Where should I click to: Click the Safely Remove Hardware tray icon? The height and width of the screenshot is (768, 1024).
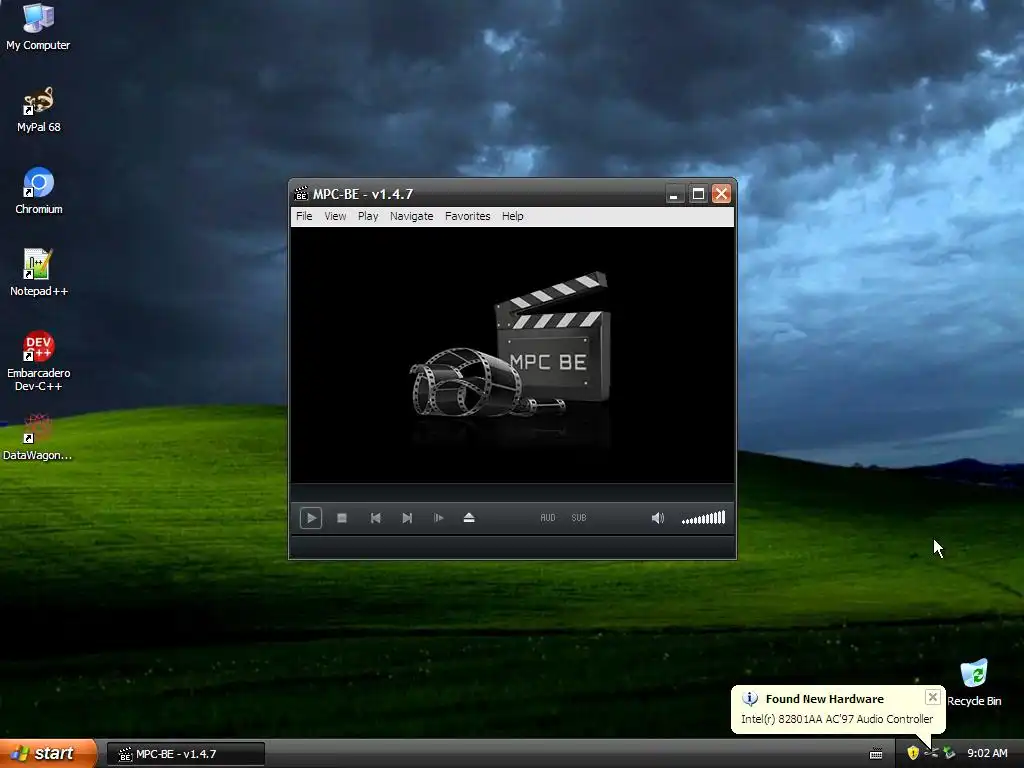click(x=949, y=754)
